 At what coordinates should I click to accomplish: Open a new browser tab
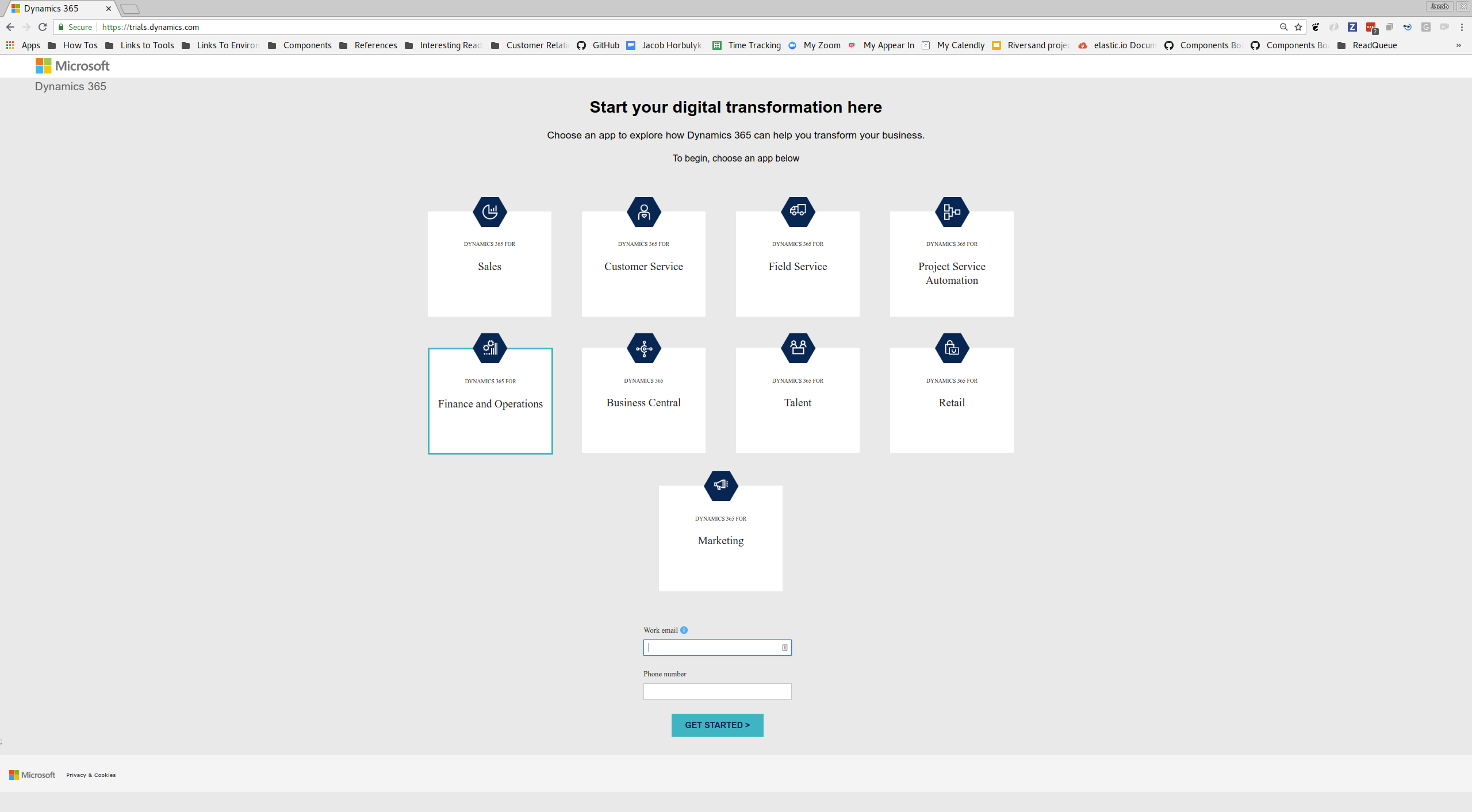tap(130, 9)
